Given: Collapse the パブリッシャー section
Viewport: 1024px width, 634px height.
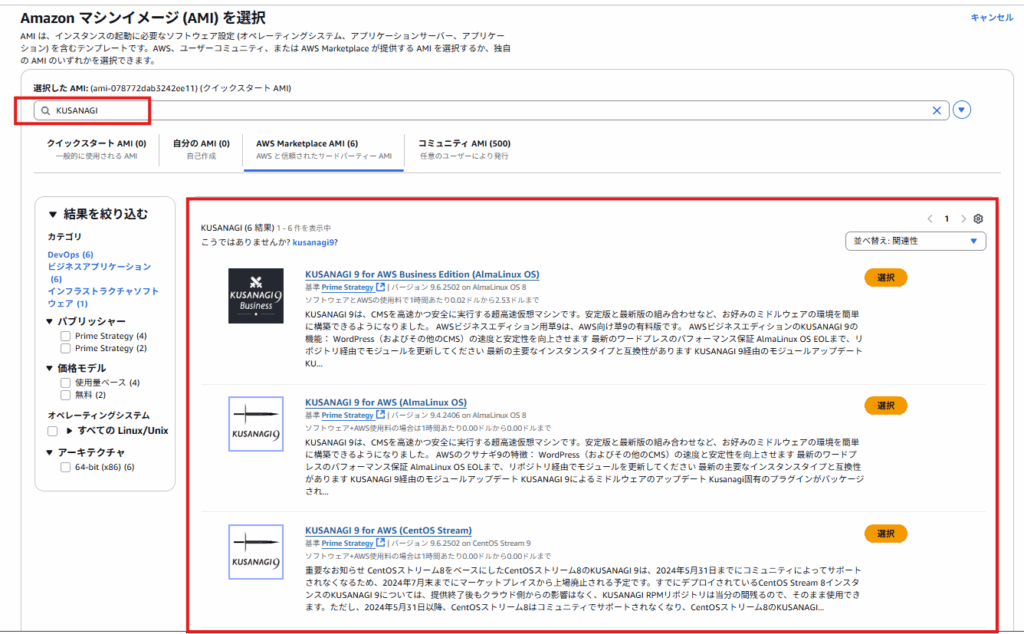Looking at the screenshot, I should 50,321.
